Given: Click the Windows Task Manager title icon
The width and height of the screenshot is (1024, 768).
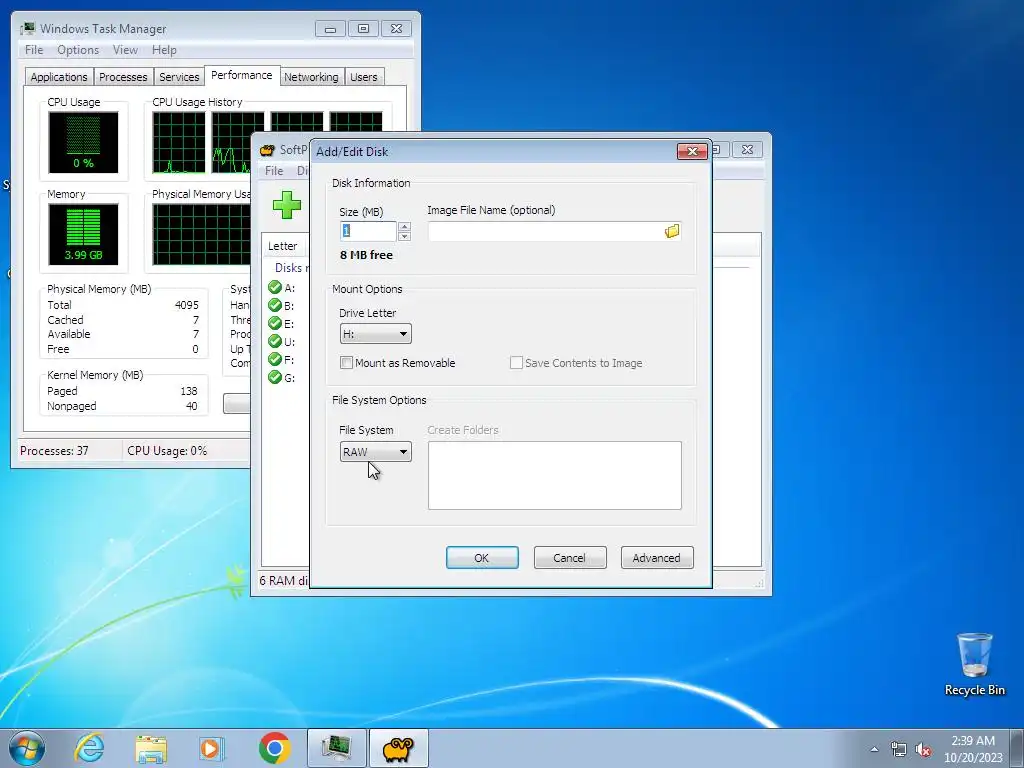Looking at the screenshot, I should tap(27, 28).
